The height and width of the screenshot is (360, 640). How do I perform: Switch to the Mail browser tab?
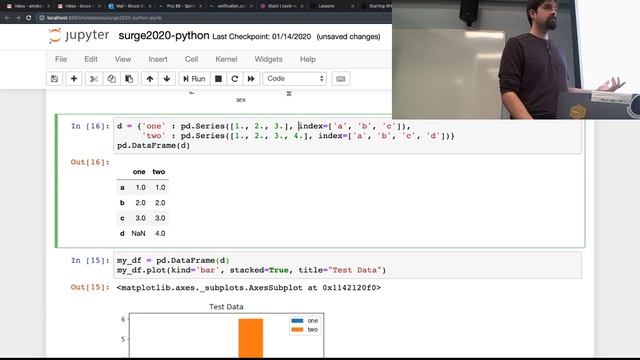pyautogui.click(x=129, y=6)
